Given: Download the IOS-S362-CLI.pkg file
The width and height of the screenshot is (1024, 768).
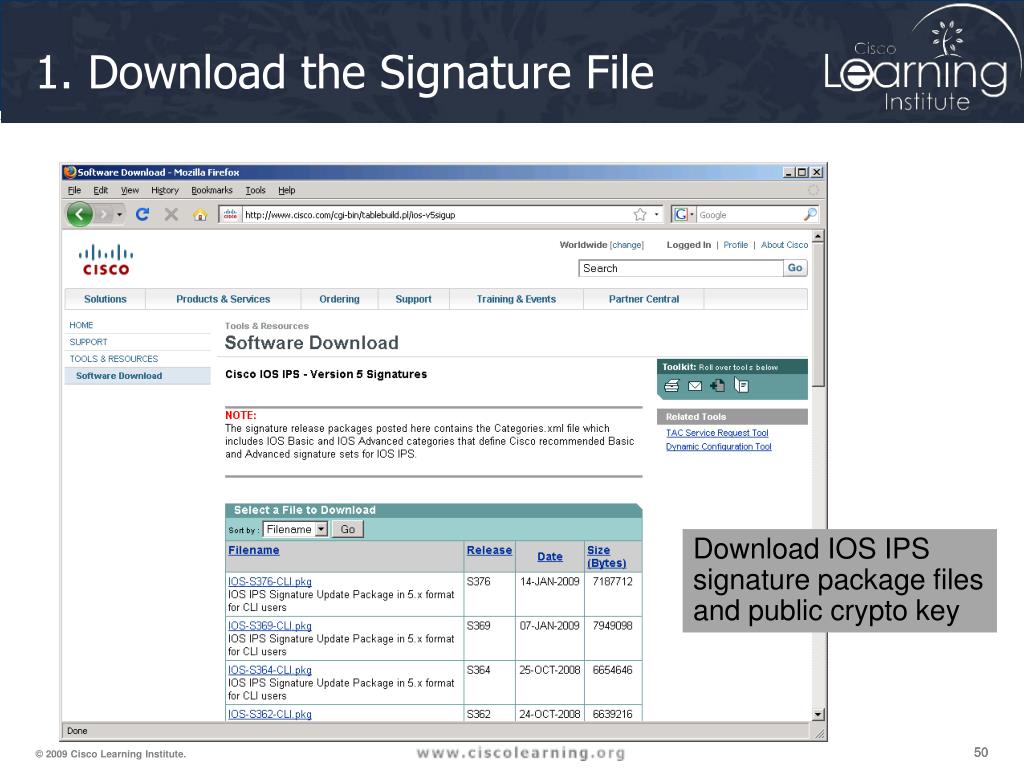Looking at the screenshot, I should pyautogui.click(x=270, y=714).
